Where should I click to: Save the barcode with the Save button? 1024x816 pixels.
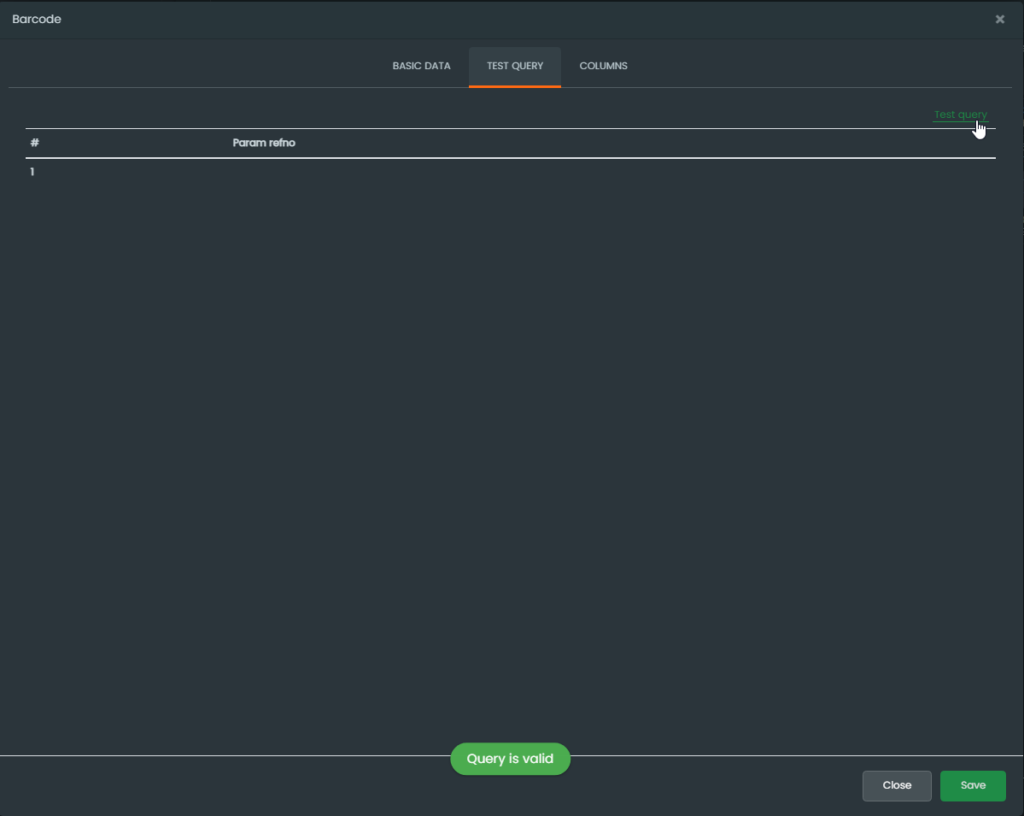[972, 785]
